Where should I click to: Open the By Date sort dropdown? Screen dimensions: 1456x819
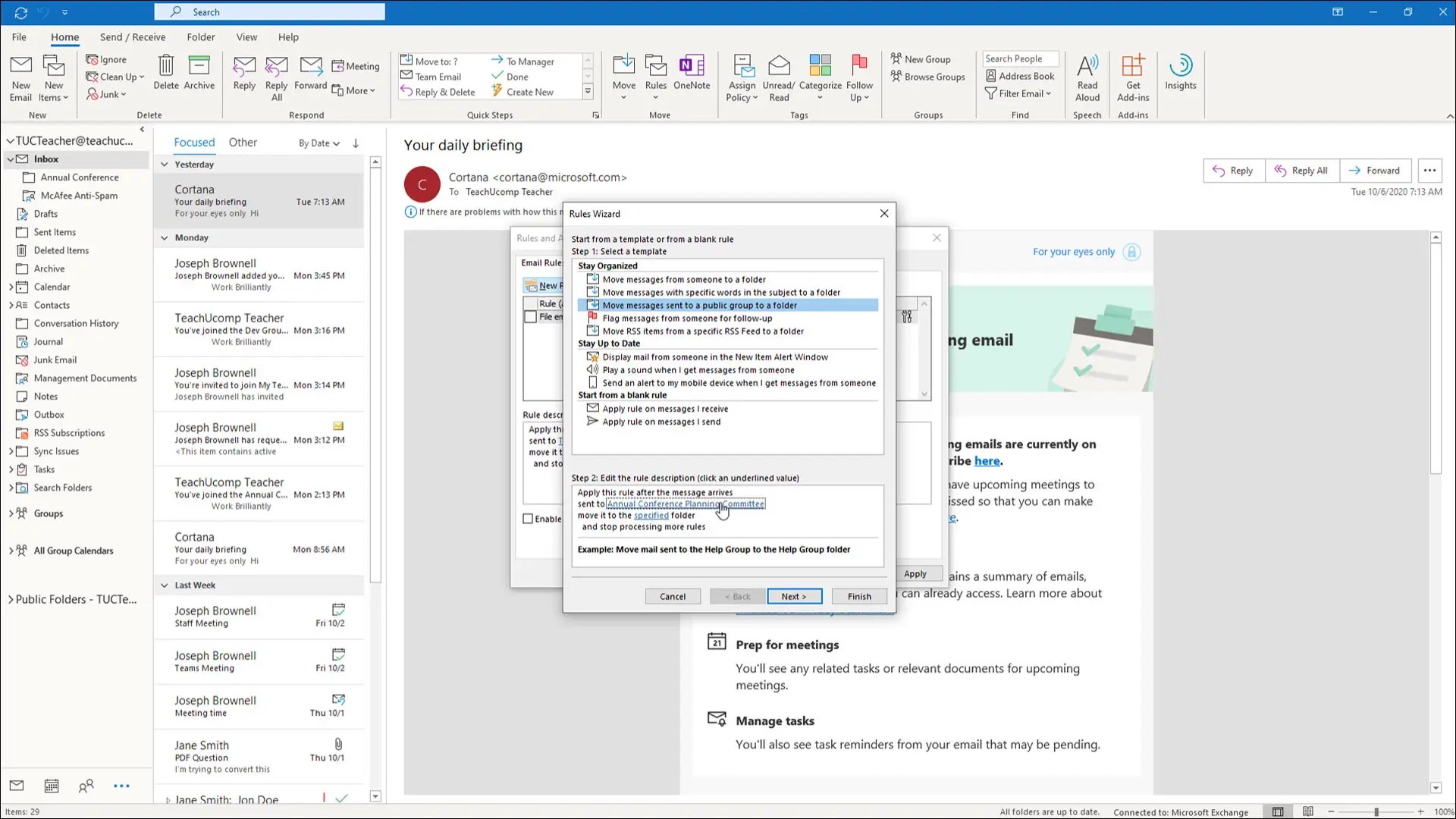[319, 143]
